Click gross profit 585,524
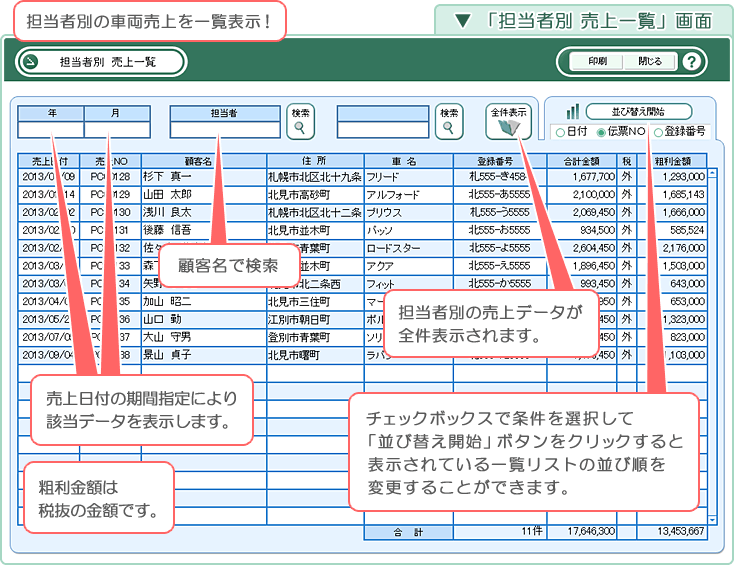The width and height of the screenshot is (735, 565). coord(687,230)
